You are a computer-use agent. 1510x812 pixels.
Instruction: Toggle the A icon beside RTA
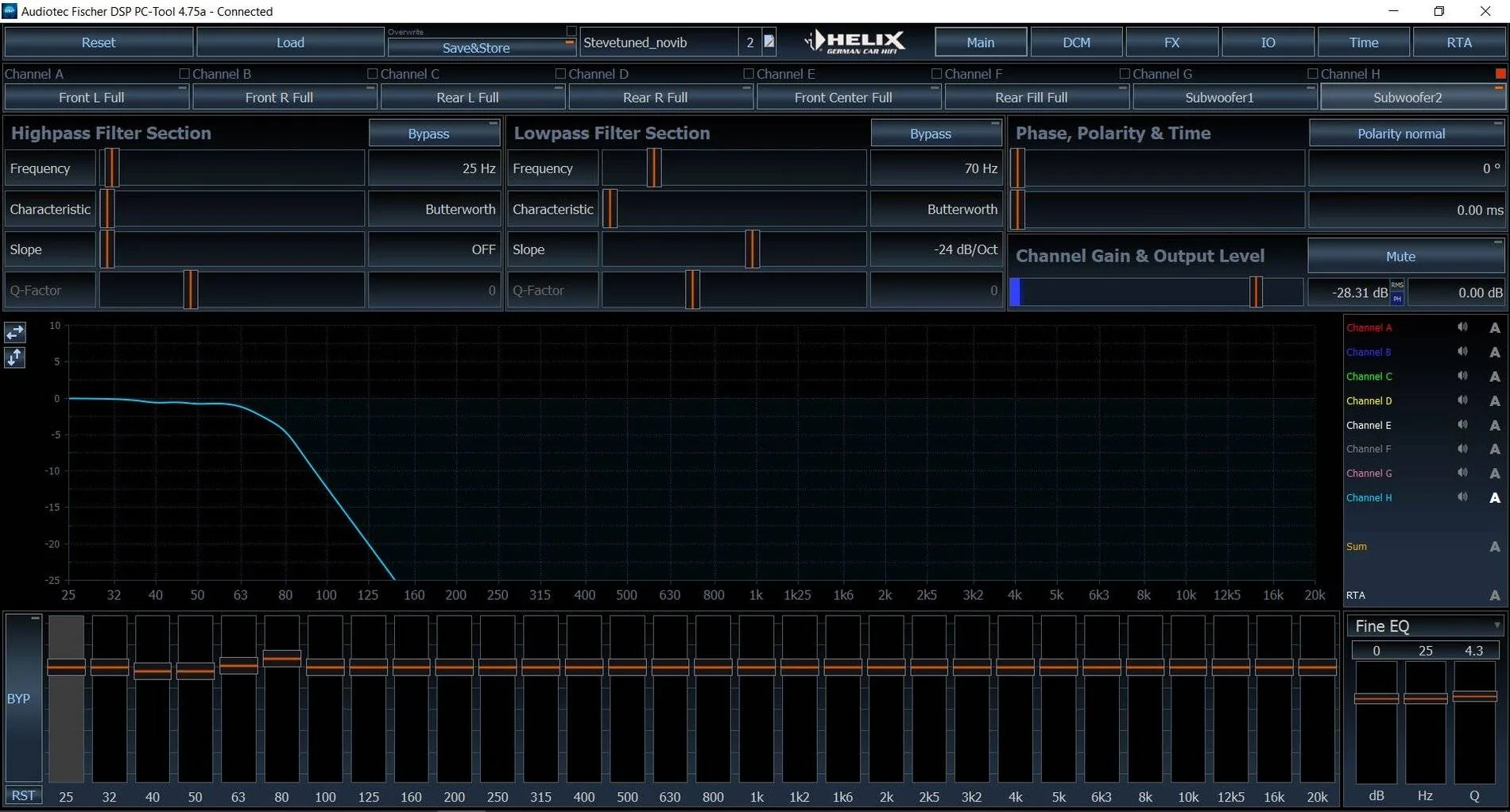tap(1495, 595)
